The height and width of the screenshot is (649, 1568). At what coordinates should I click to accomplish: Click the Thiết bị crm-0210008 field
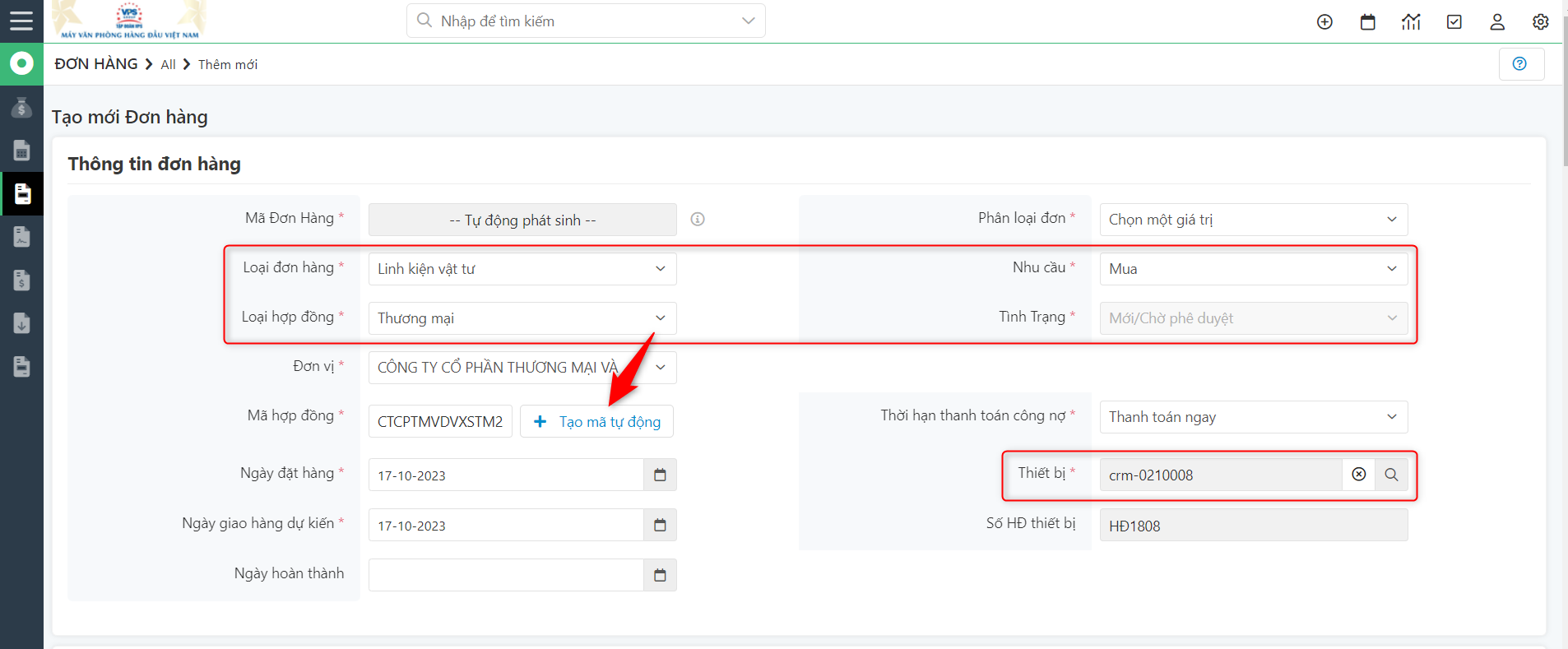pos(1221,475)
